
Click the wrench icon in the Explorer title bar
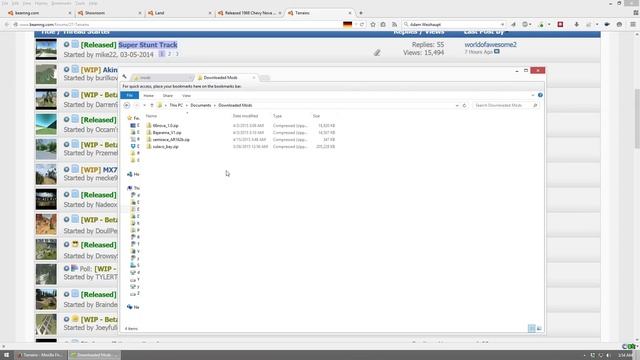point(124,77)
